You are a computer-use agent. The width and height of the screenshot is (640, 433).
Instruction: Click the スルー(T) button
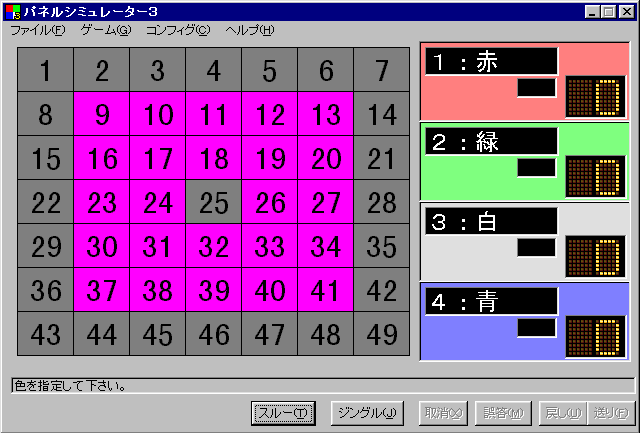283,413
